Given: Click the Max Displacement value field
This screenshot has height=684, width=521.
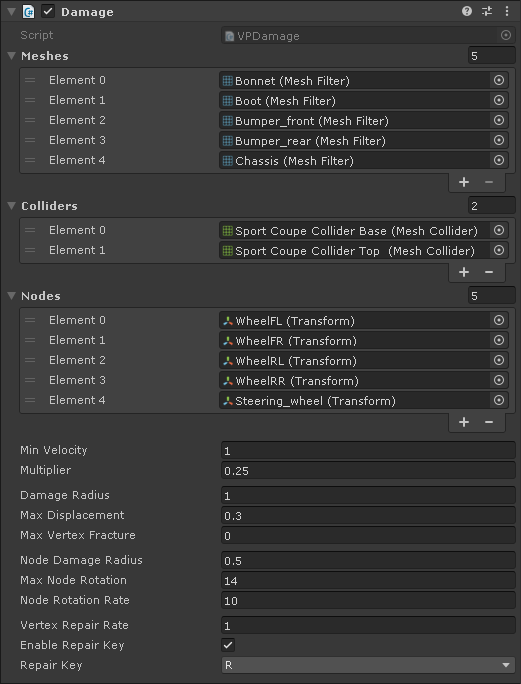Looking at the screenshot, I should pos(368,516).
